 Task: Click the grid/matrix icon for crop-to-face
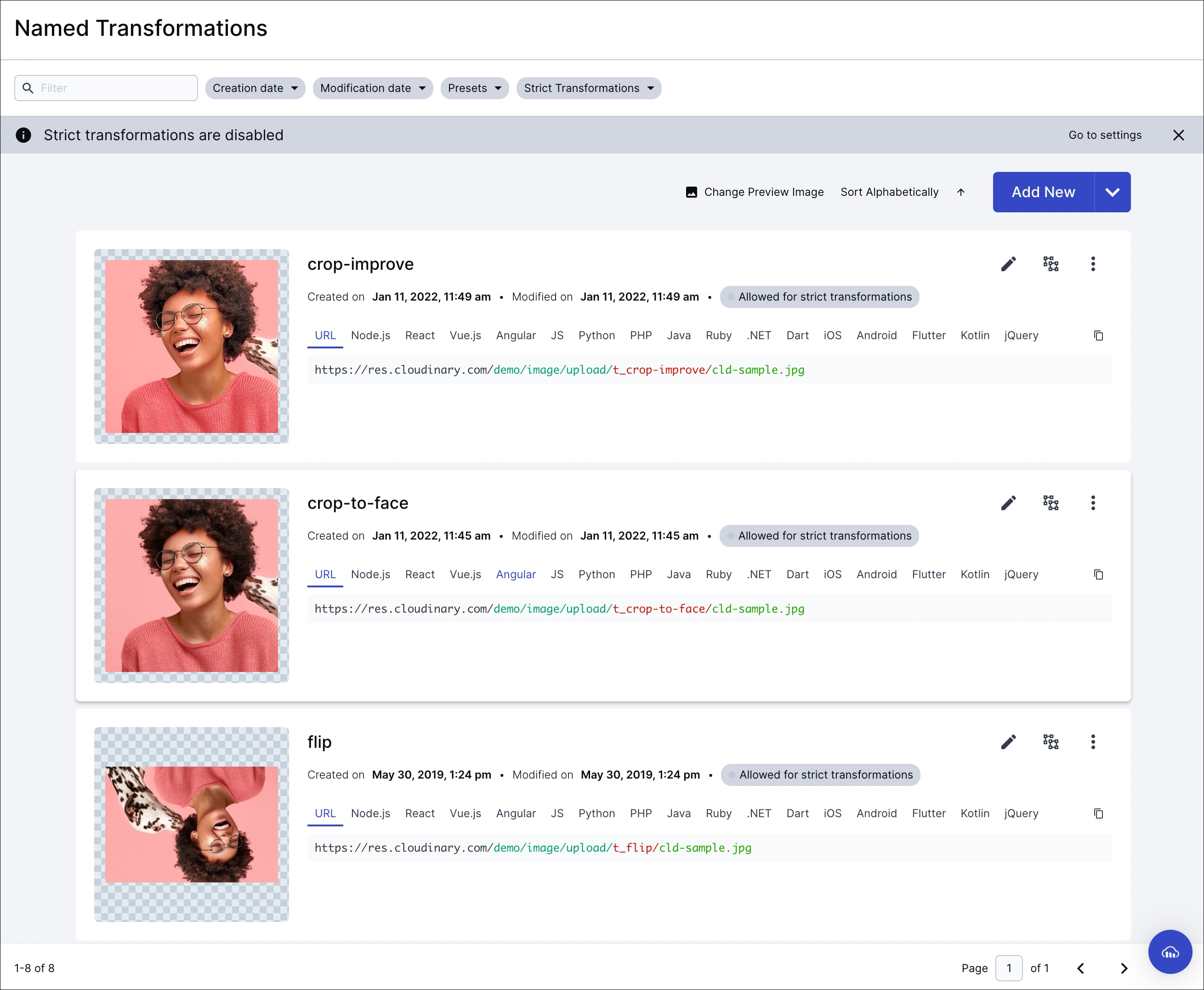pos(1050,503)
